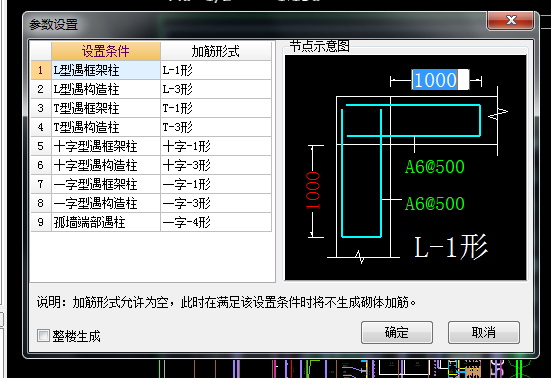Screen dimensions: 551x378
Task: Confirm with the 确定 button
Action: tap(397, 332)
